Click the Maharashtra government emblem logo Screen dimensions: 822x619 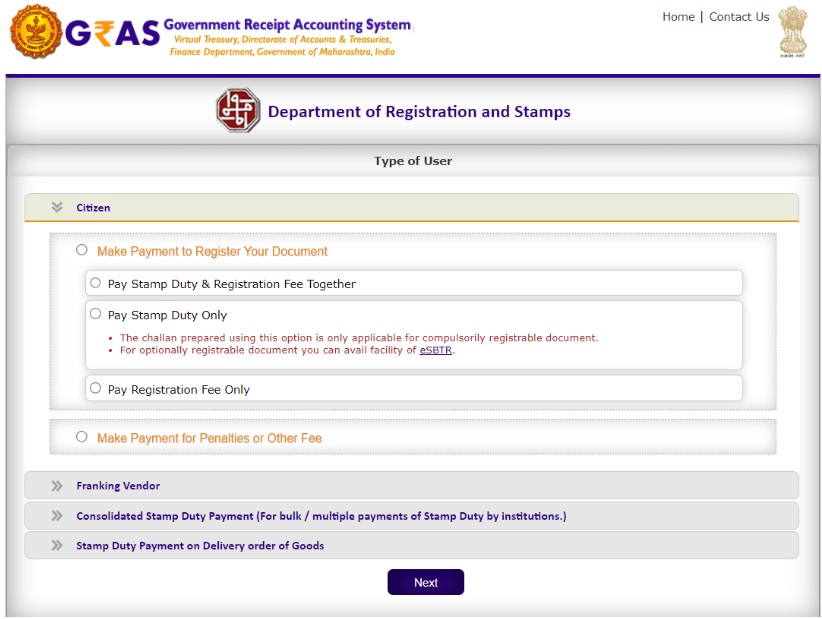(x=35, y=31)
